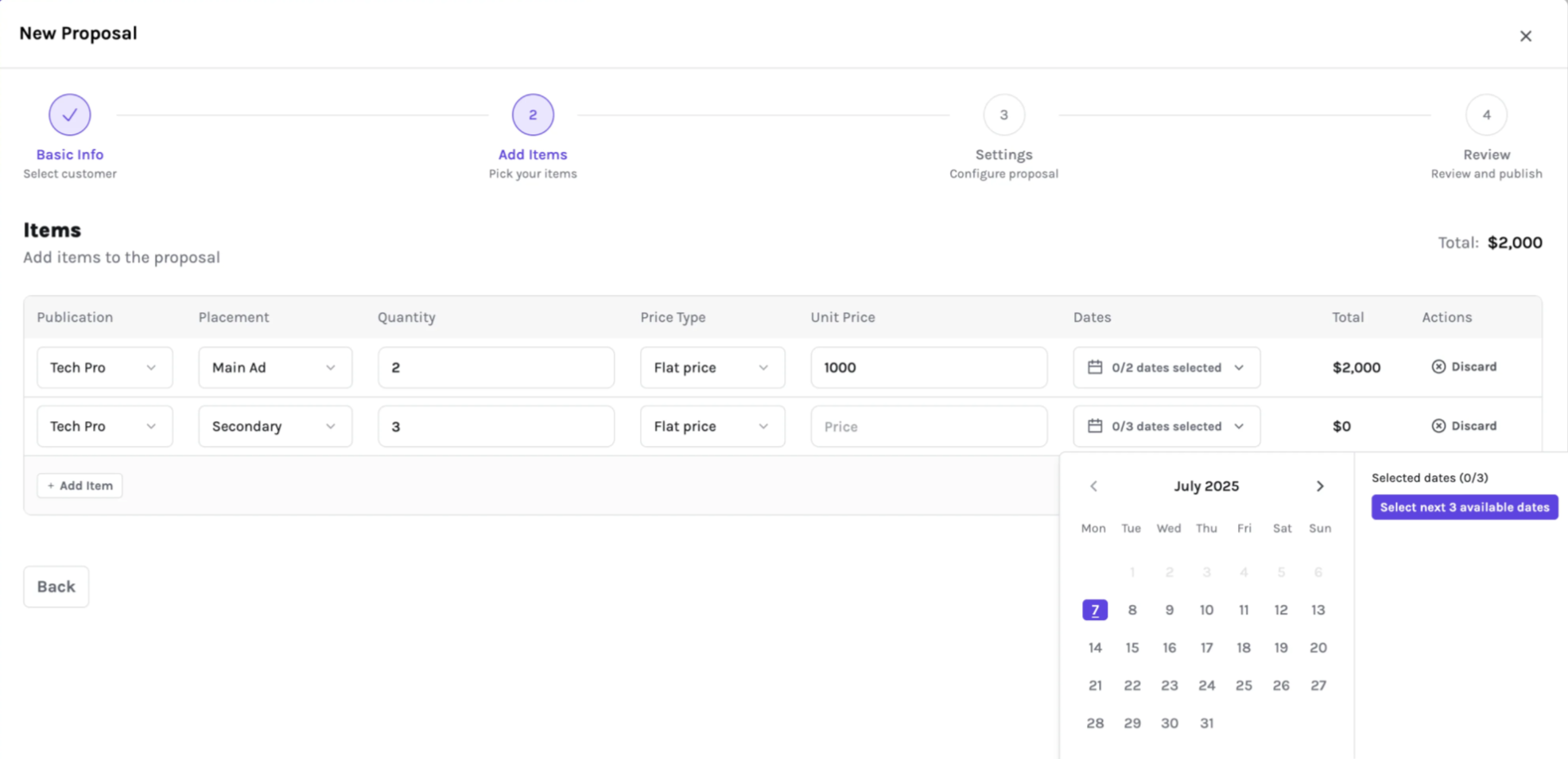Select July 9 in the calendar

pyautogui.click(x=1169, y=610)
